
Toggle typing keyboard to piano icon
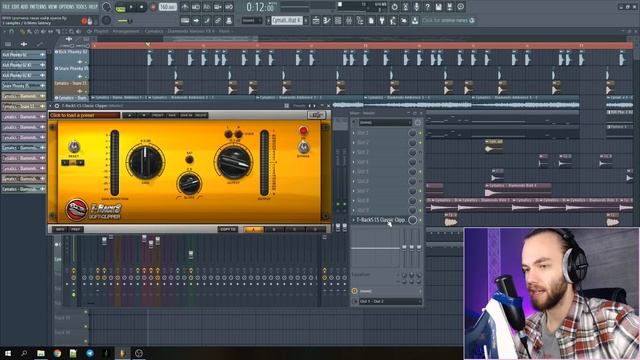tap(185, 20)
